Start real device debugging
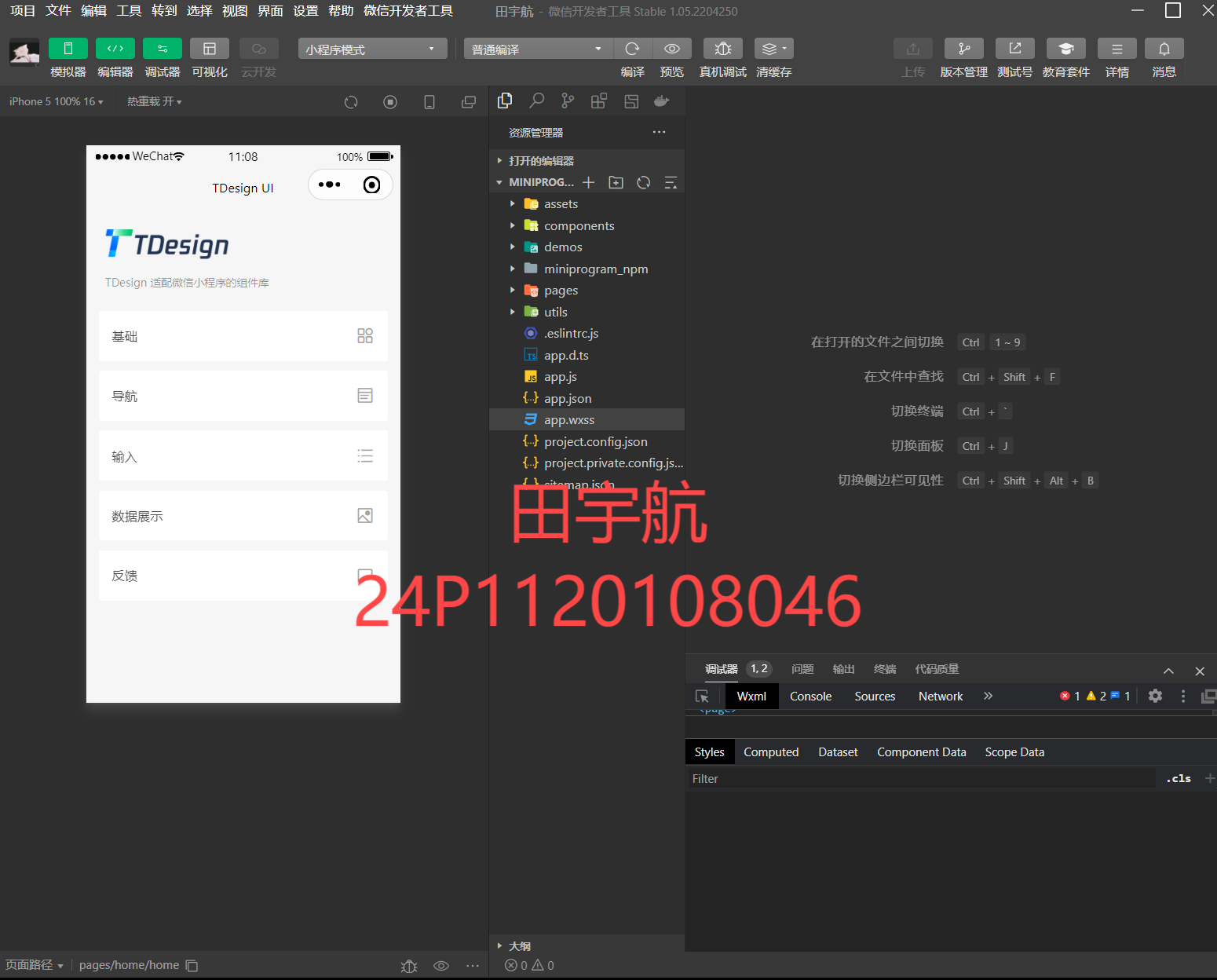The image size is (1217, 980). [723, 49]
